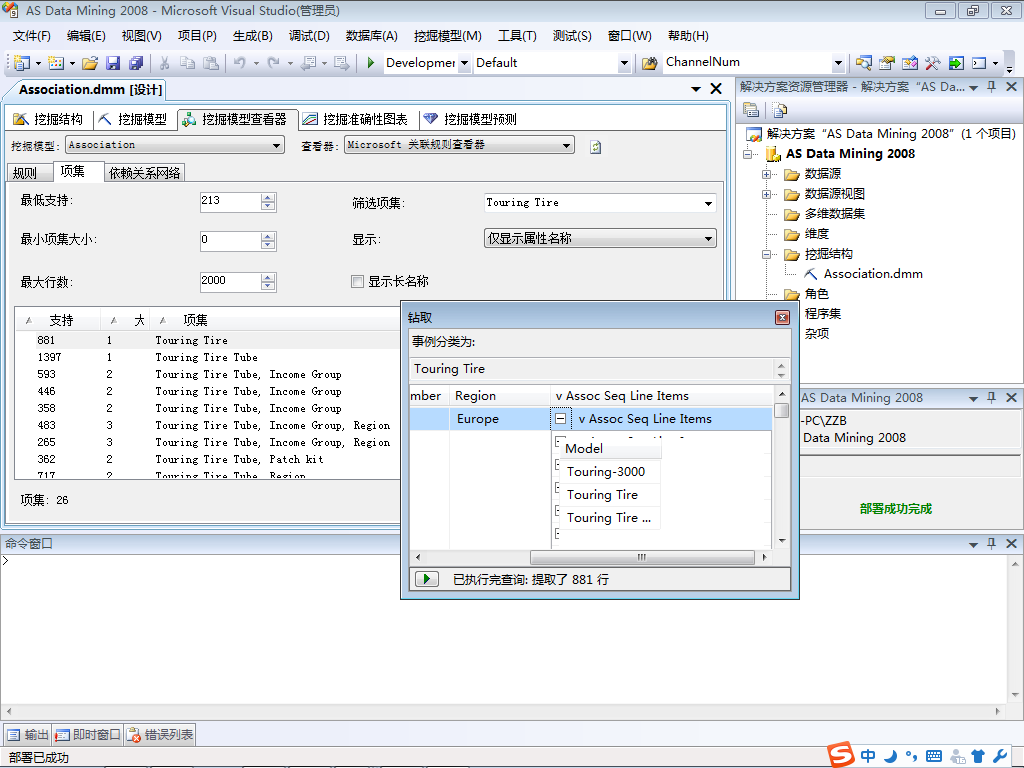Click the Save All toolbar icon
1024x768 pixels.
136,63
